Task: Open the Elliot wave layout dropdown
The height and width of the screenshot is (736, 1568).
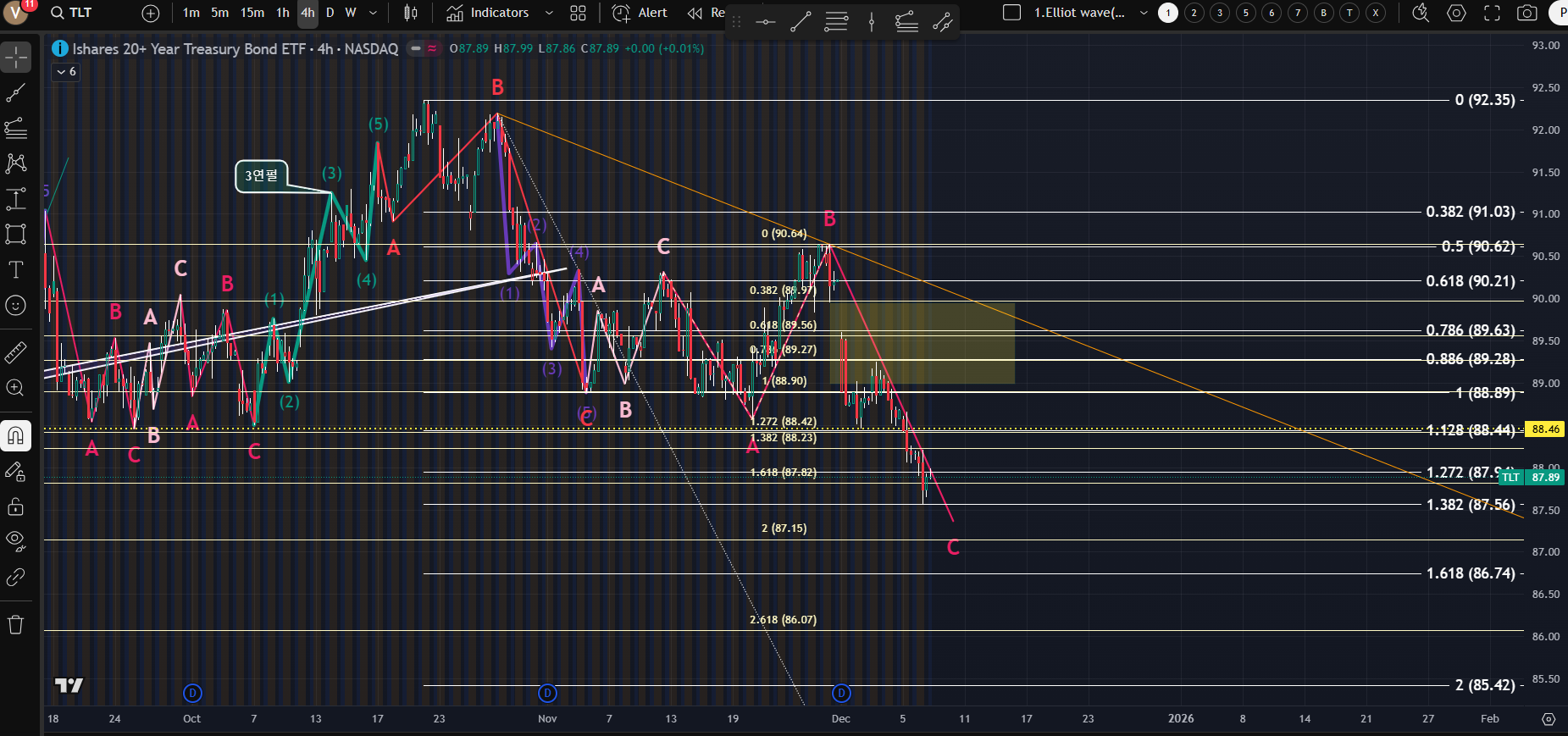Action: 1144,13
